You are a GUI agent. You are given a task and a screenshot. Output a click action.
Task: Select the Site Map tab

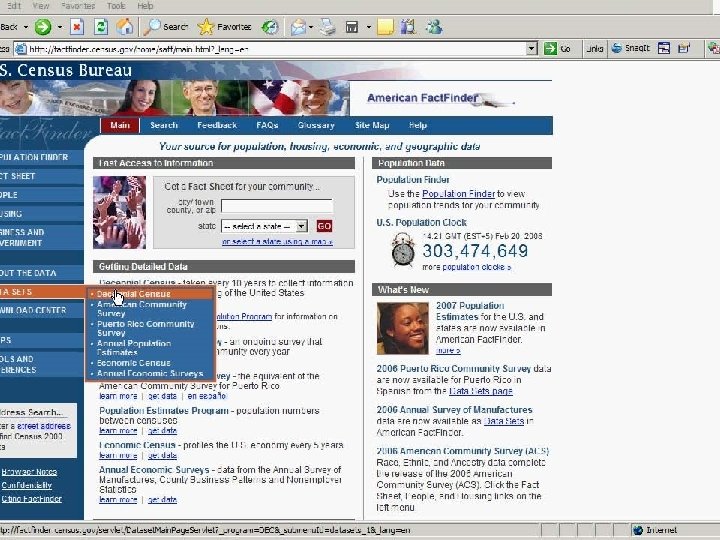point(372,125)
